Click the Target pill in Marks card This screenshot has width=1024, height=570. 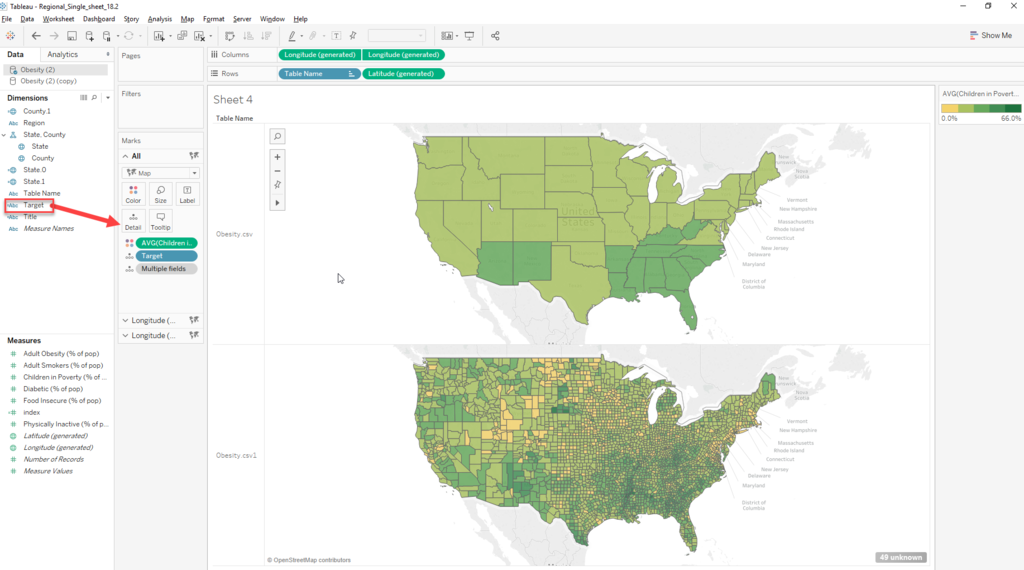[167, 256]
